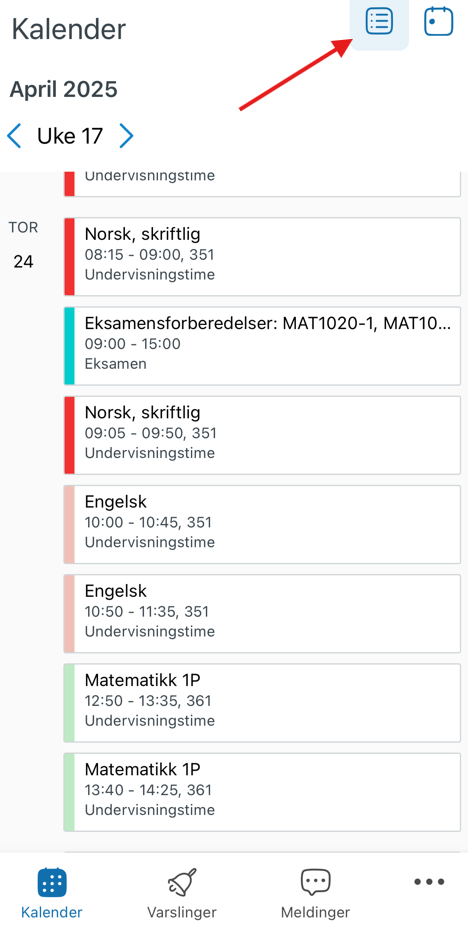Go to next week arrow
Screen dimensions: 468x940
126,136
